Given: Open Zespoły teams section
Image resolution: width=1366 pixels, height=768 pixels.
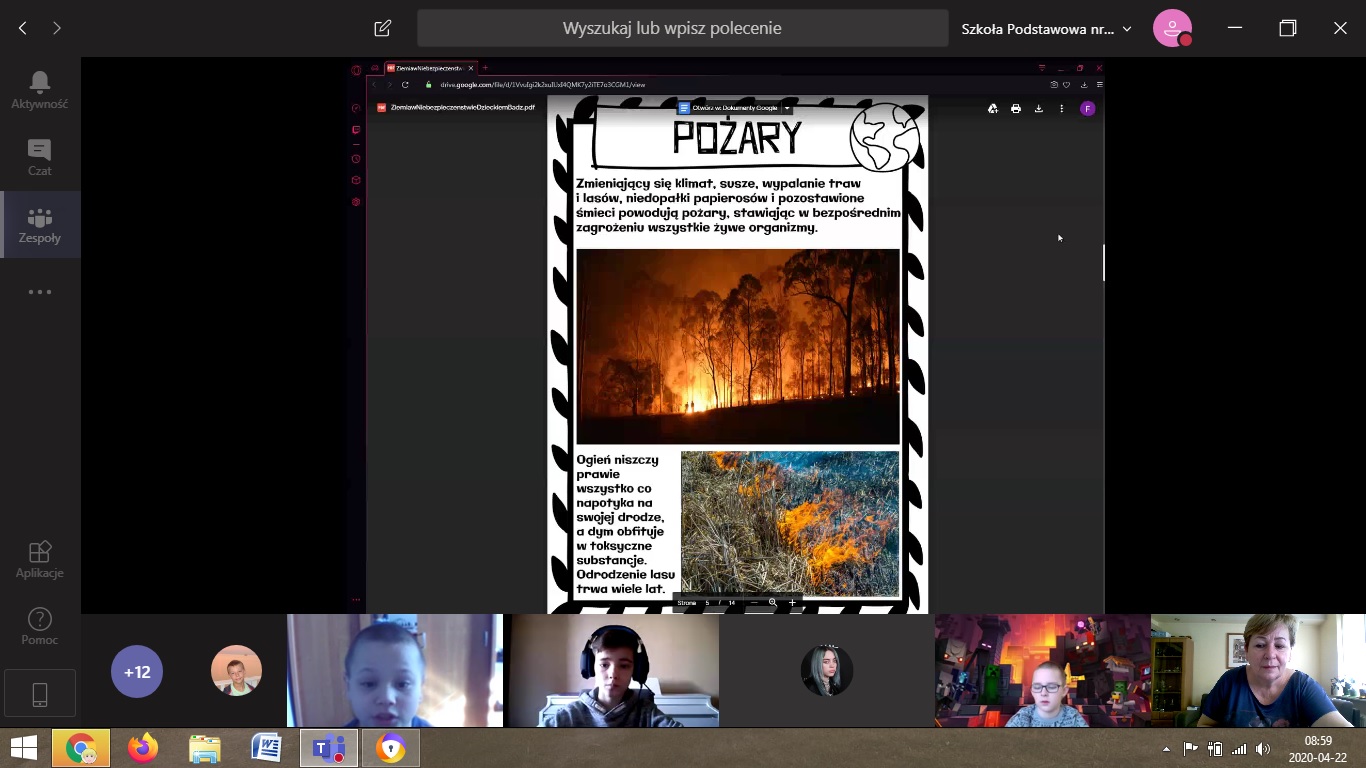Looking at the screenshot, I should (40, 225).
